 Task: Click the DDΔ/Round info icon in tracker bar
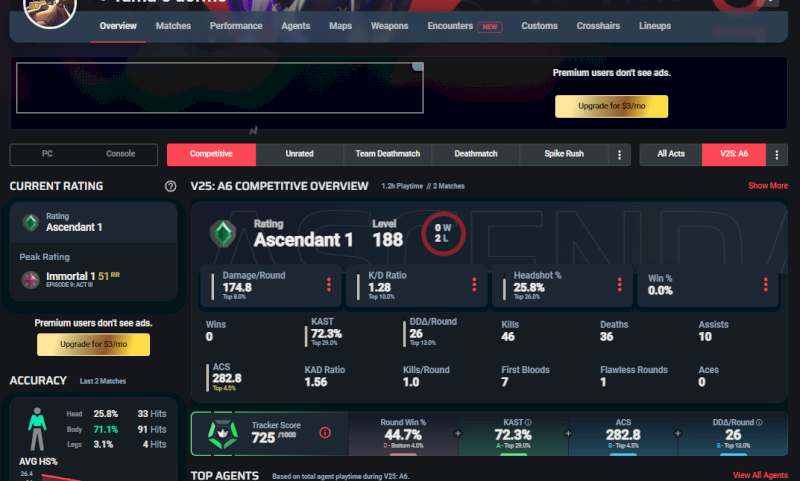[x=759, y=422]
